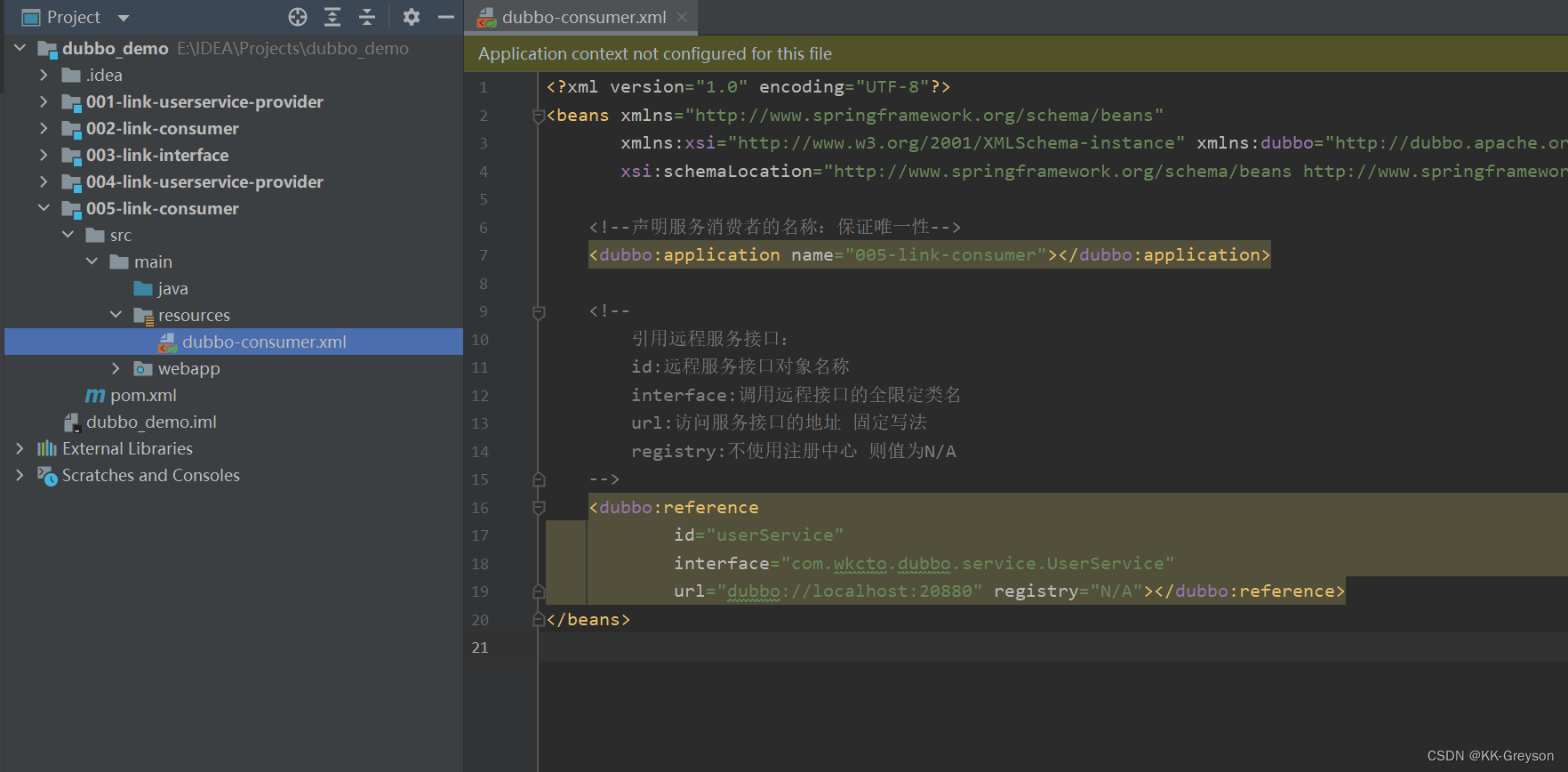Click the 004-link-userservice-provider module icon

pyautogui.click(x=71, y=182)
